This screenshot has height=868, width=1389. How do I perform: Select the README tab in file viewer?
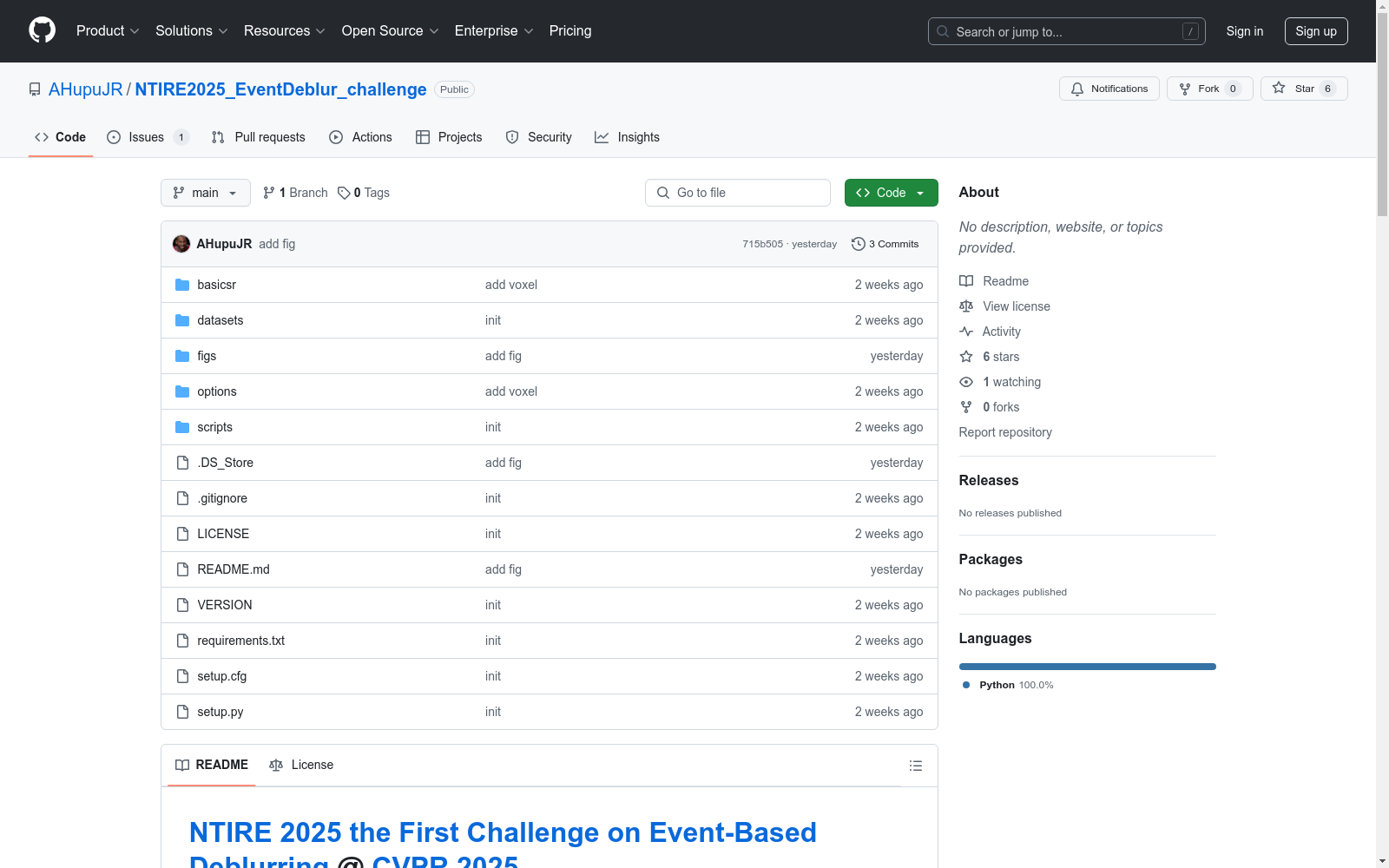click(x=212, y=765)
